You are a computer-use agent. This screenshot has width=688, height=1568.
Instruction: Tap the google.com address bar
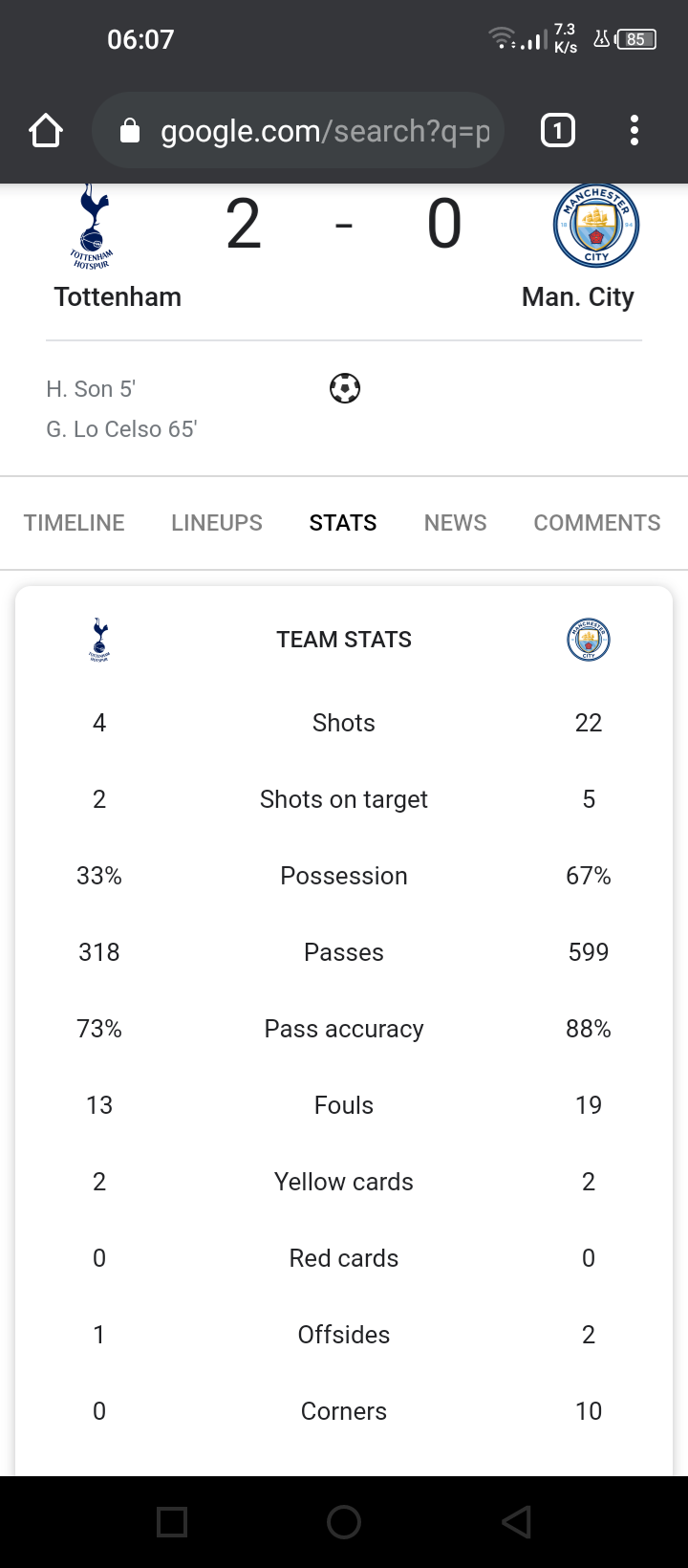click(325, 131)
